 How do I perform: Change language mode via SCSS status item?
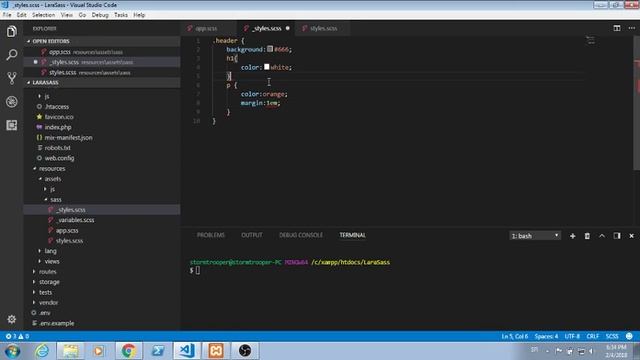tap(612, 336)
